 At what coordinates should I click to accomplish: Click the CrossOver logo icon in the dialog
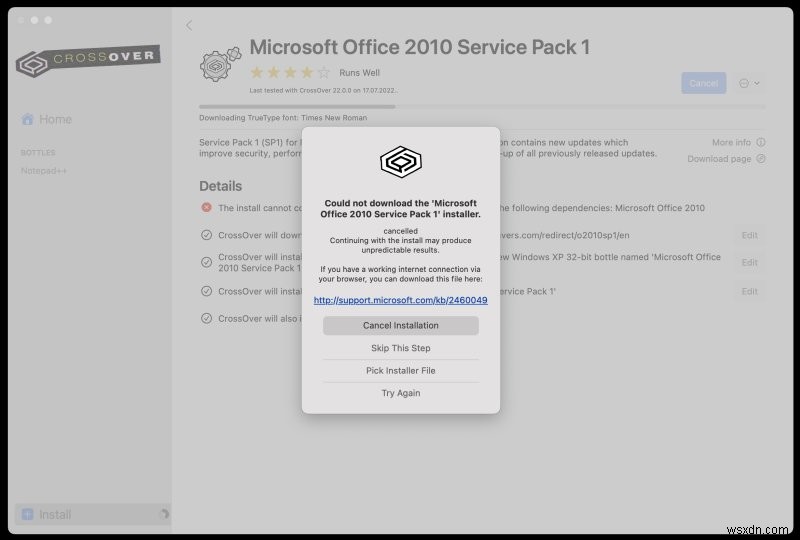[x=401, y=162]
